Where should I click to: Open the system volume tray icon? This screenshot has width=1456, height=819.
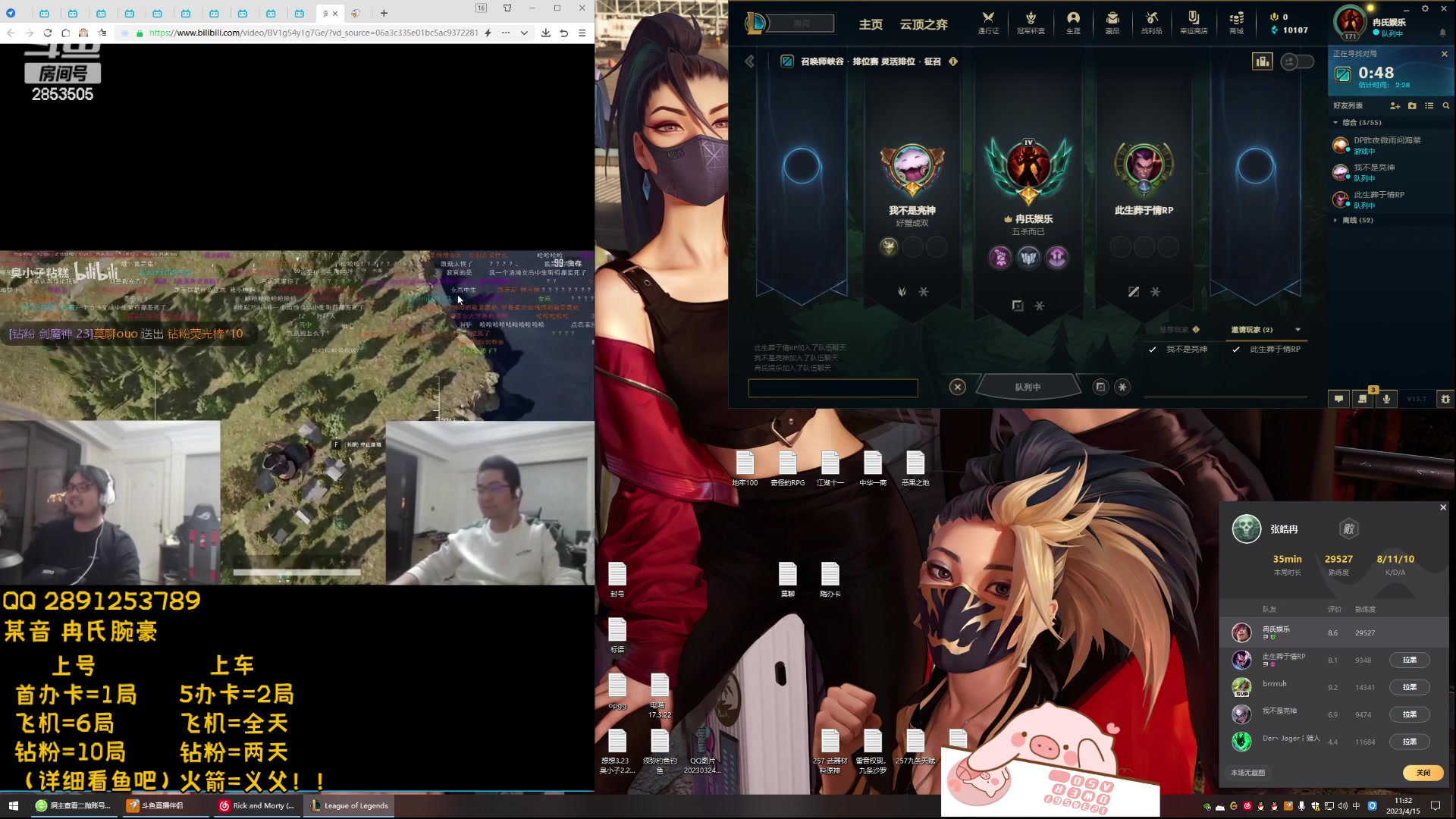pyautogui.click(x=1343, y=806)
